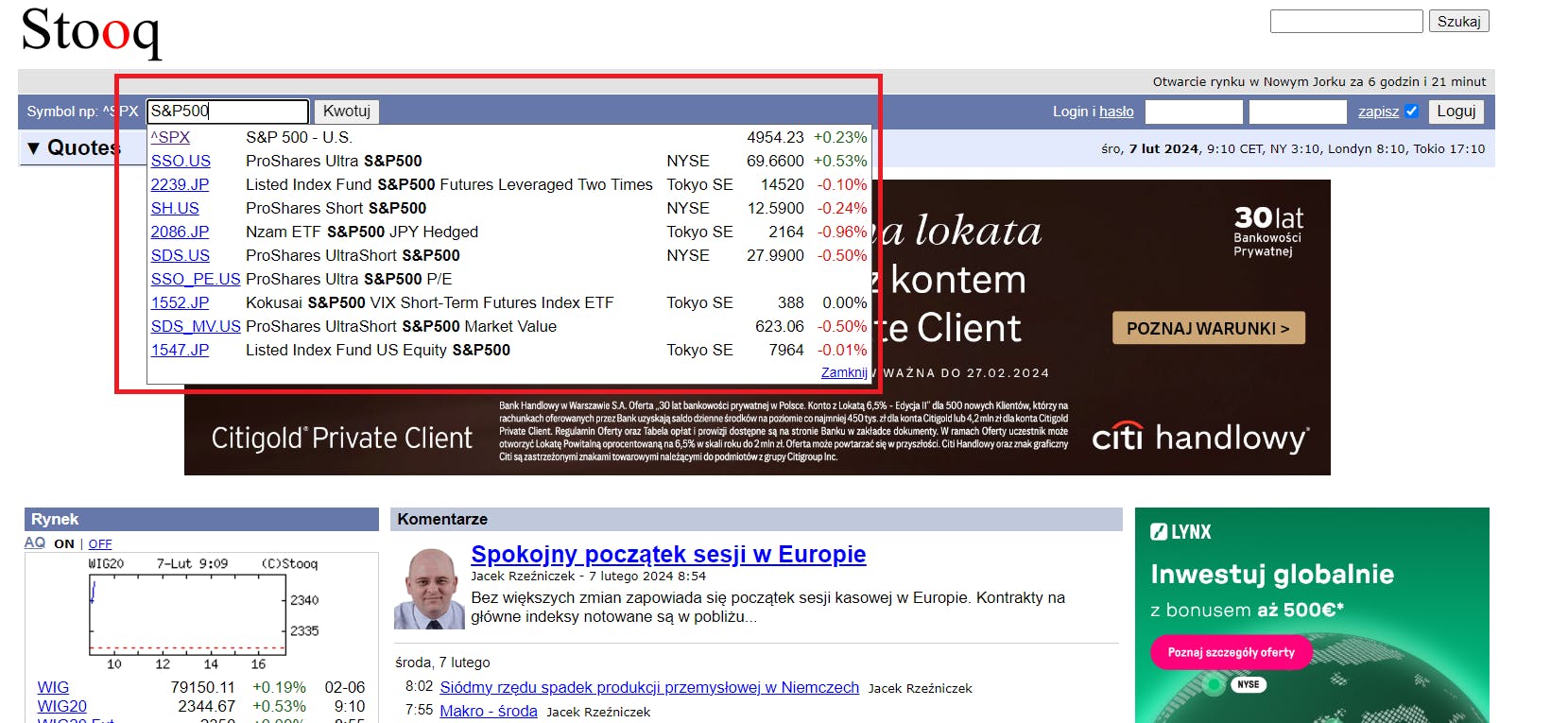Open the 2086.JP symbol link
The image size is (1568, 723).
180,232
